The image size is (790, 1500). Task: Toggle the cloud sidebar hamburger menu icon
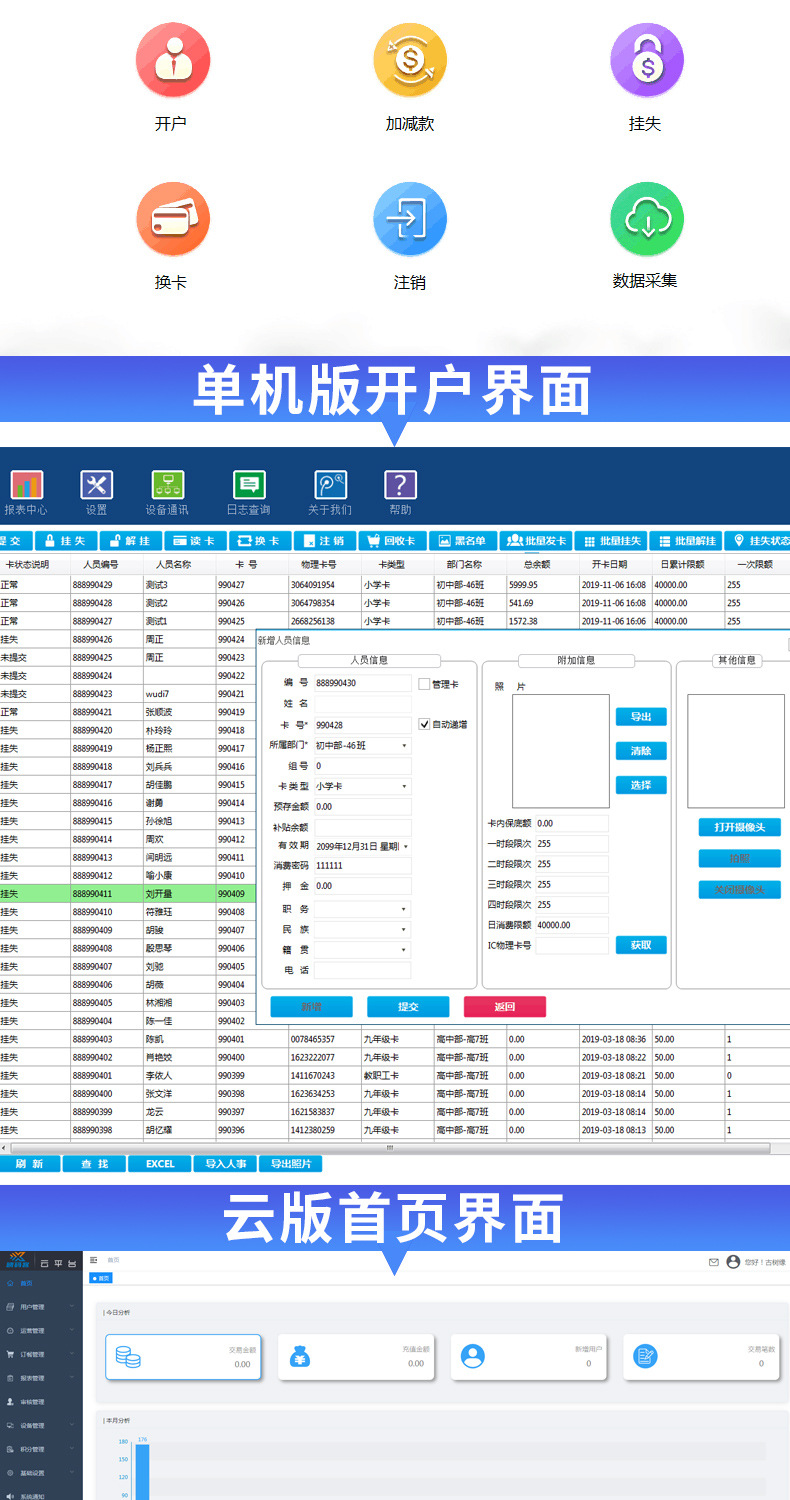coord(94,1260)
